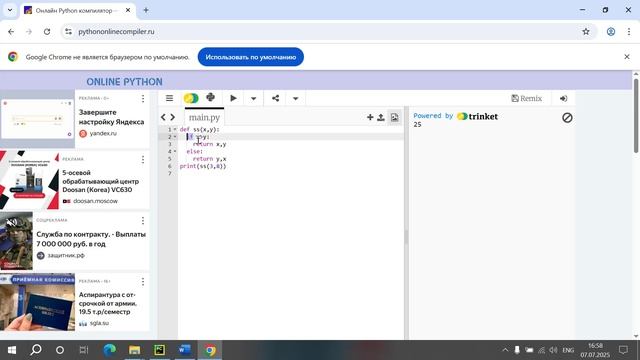Viewport: 640px width, 360px height.
Task: Expand the share options dropdown arrow
Action: pyautogui.click(x=296, y=99)
